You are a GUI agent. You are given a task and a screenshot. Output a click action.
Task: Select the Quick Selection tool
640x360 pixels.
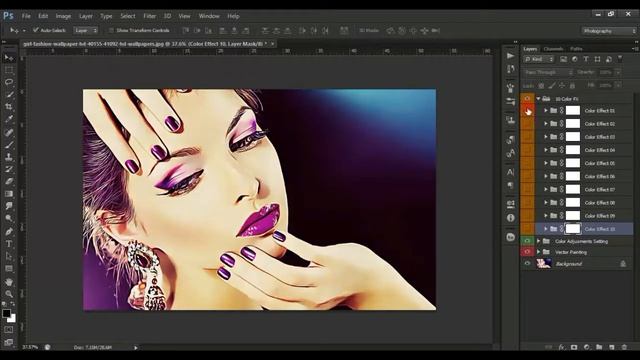tap(9, 95)
